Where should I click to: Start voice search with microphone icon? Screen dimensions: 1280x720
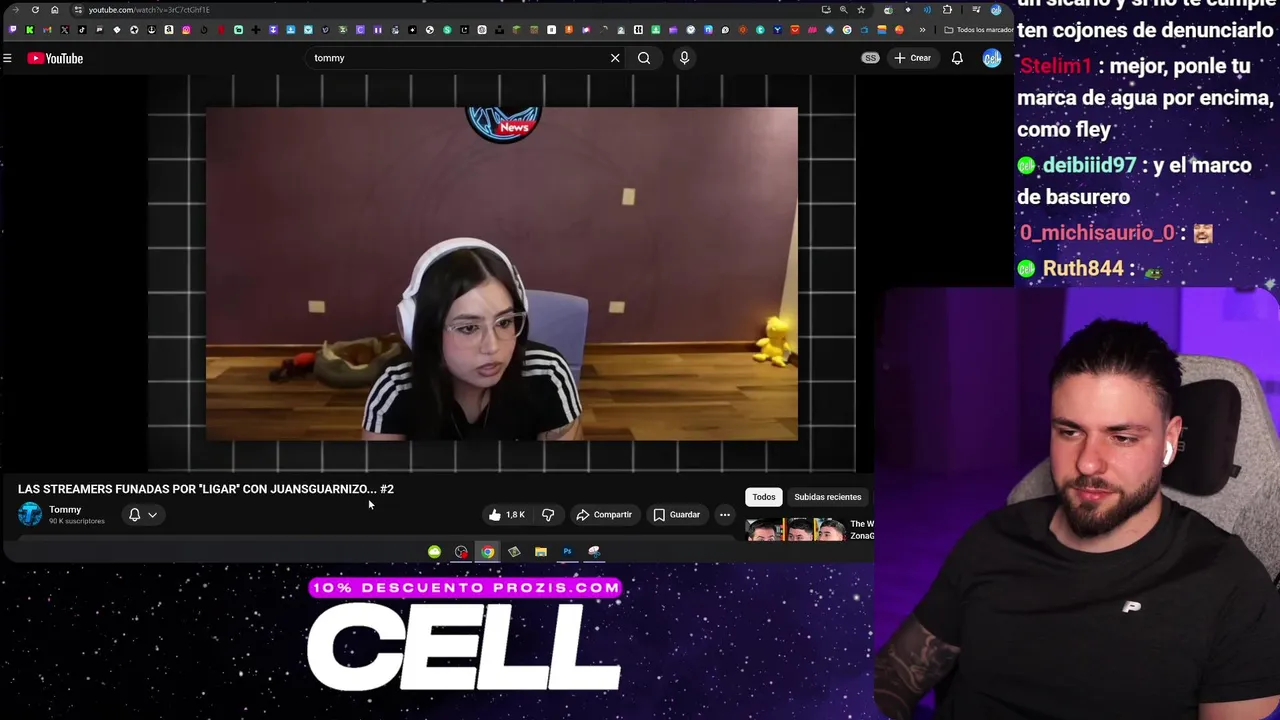click(x=684, y=58)
